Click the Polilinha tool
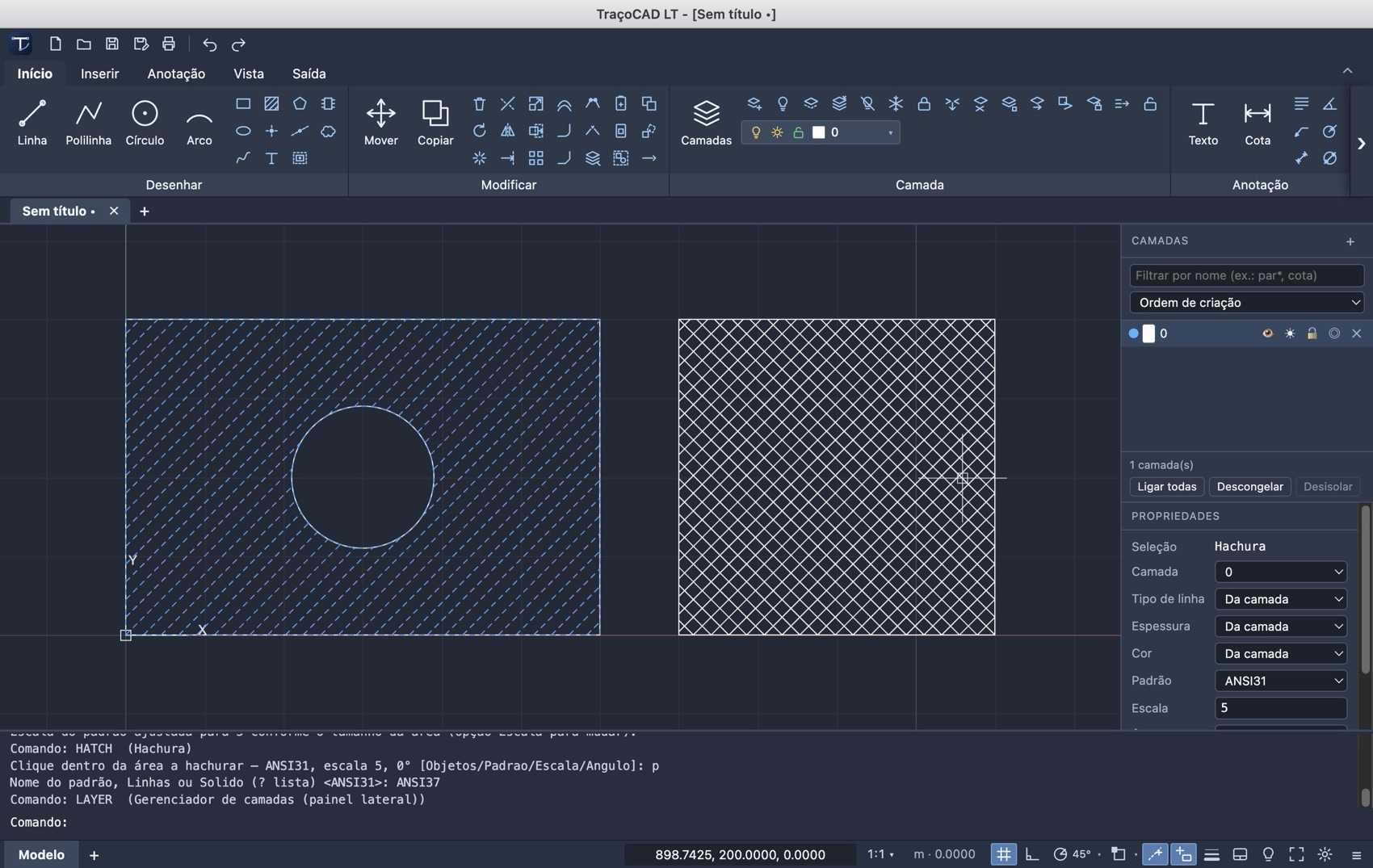This screenshot has width=1373, height=868. point(88,123)
